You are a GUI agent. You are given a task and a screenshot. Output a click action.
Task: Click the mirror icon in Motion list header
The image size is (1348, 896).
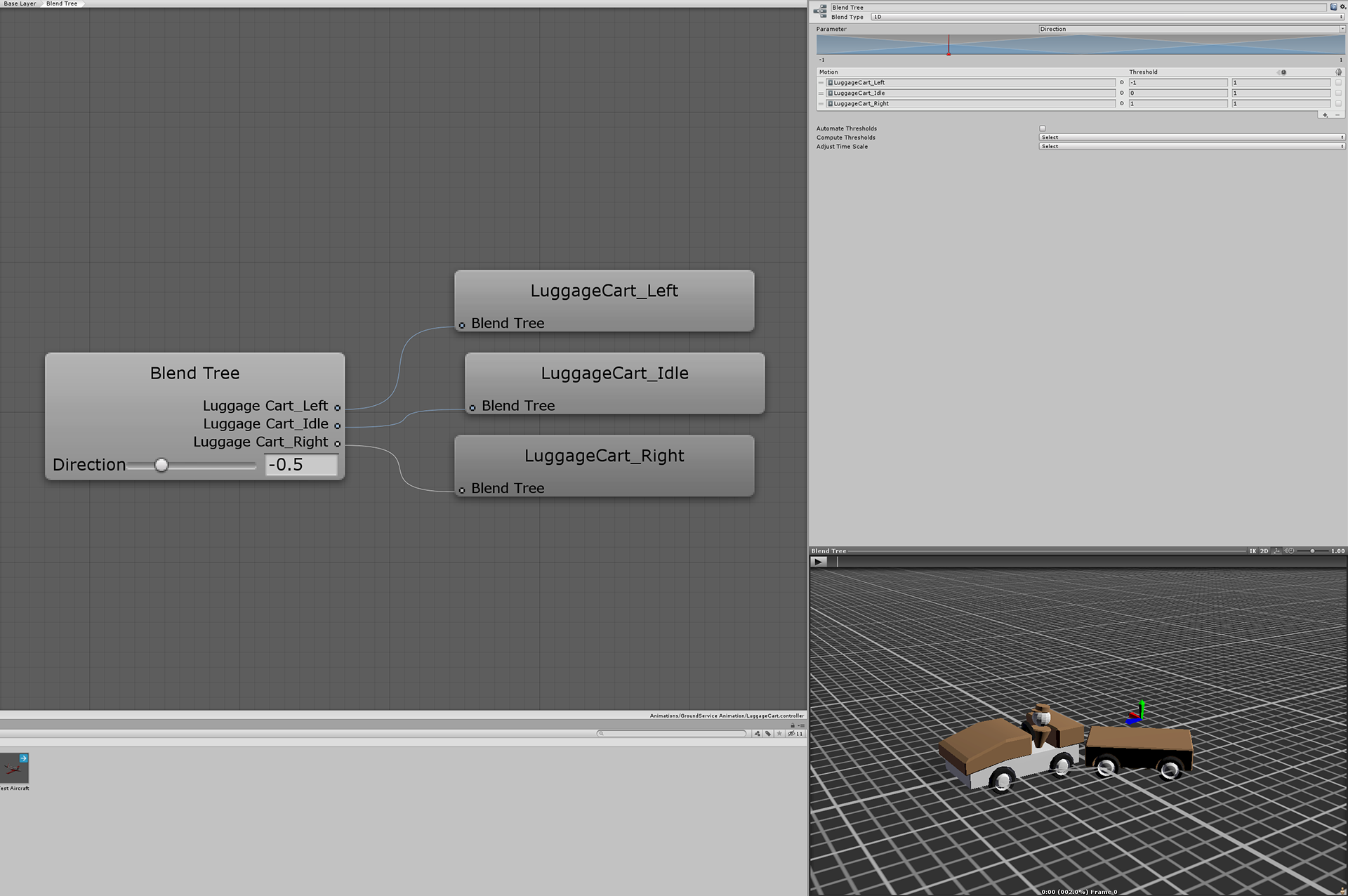coord(1339,72)
